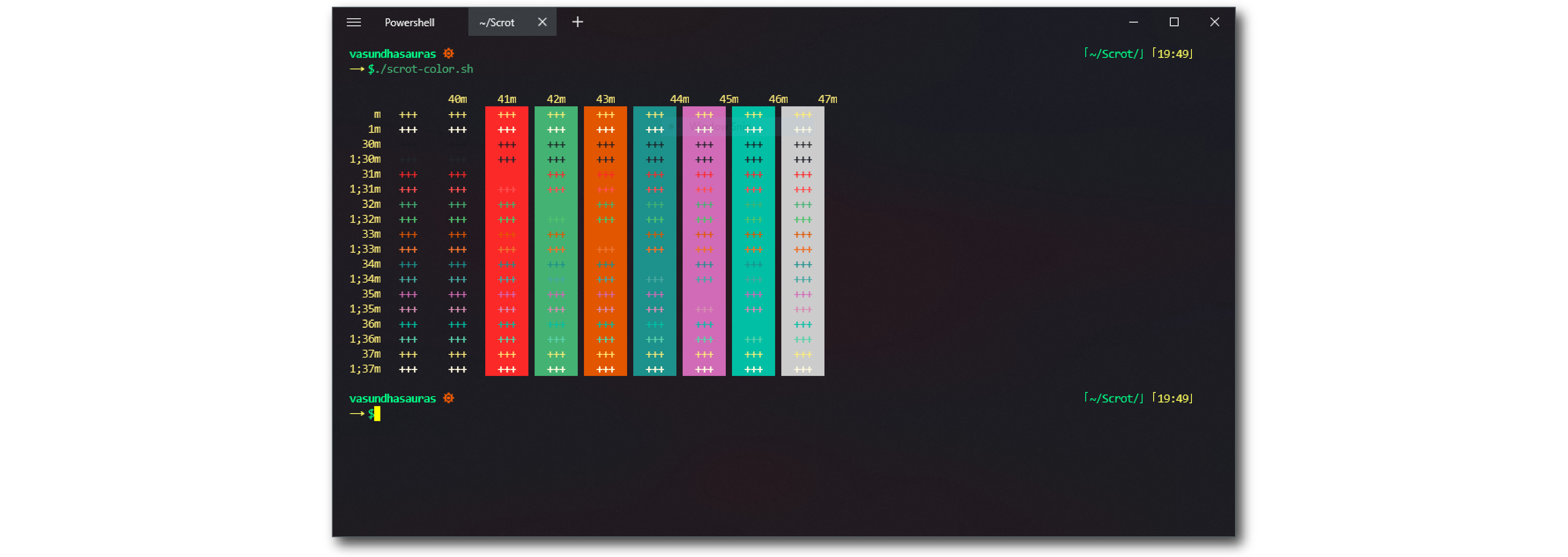
Task: Click the bottom vasundhasauras username text
Action: pyautogui.click(x=392, y=398)
